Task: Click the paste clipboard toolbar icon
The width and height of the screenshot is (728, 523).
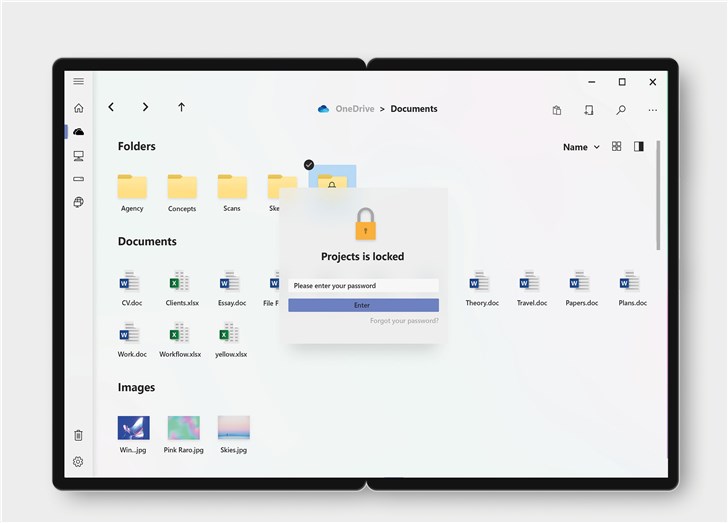Action: tap(557, 110)
